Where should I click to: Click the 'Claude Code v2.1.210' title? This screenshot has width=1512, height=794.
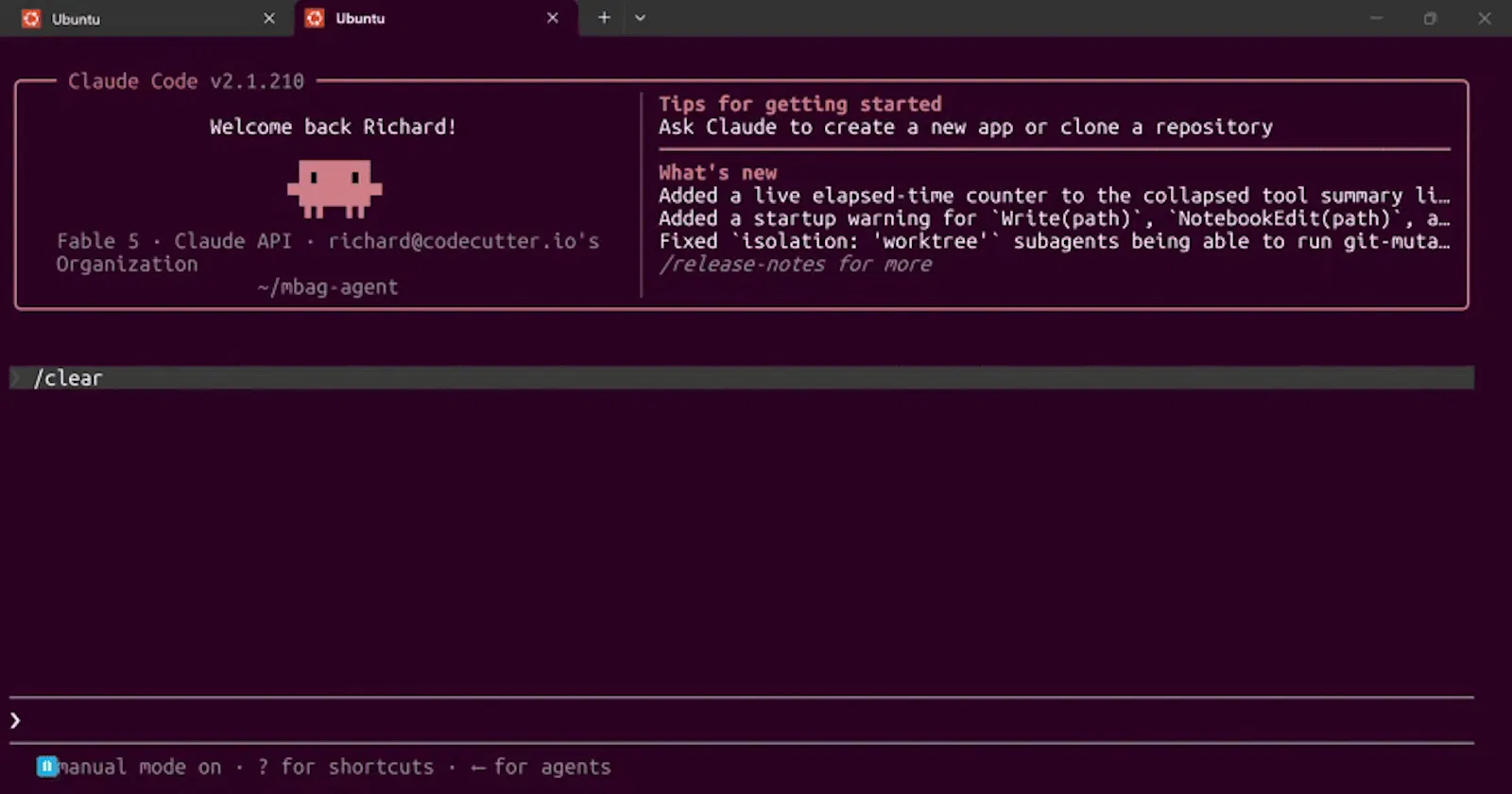tap(186, 81)
